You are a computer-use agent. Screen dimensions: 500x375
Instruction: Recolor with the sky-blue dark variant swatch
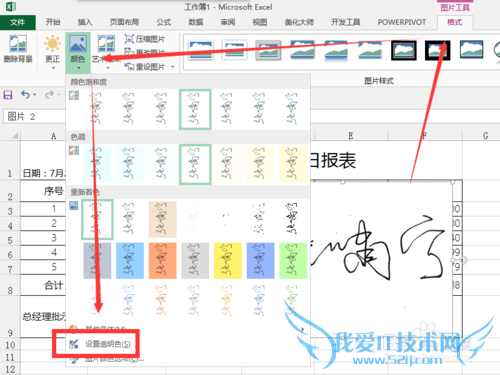(130, 260)
